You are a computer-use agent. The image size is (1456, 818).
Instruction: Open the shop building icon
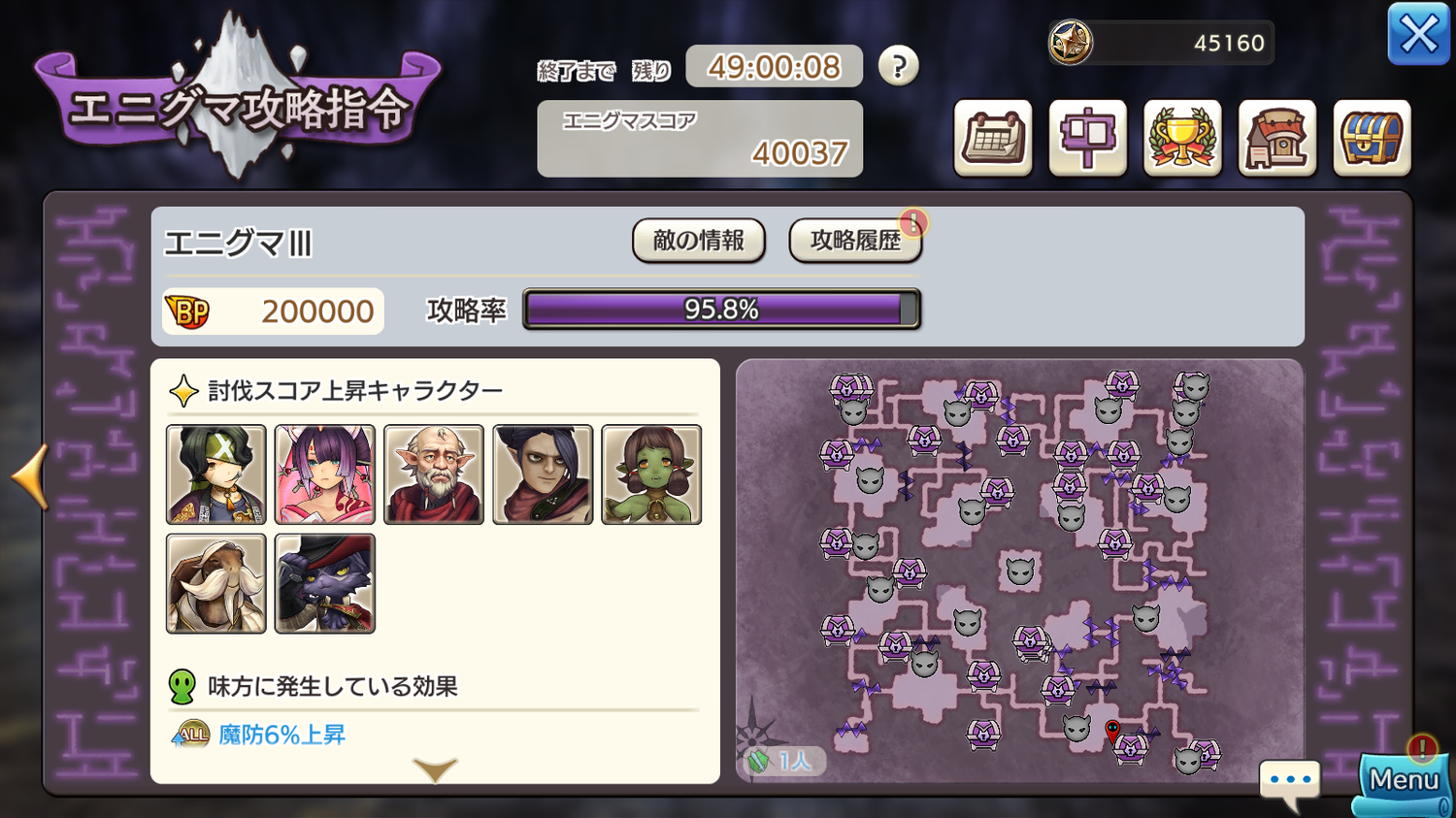(1277, 138)
